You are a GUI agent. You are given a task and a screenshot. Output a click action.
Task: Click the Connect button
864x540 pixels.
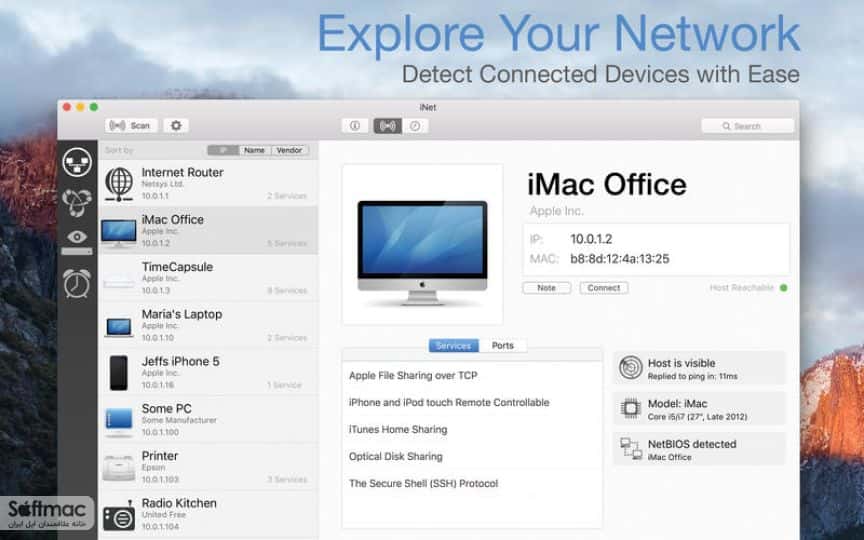603,288
